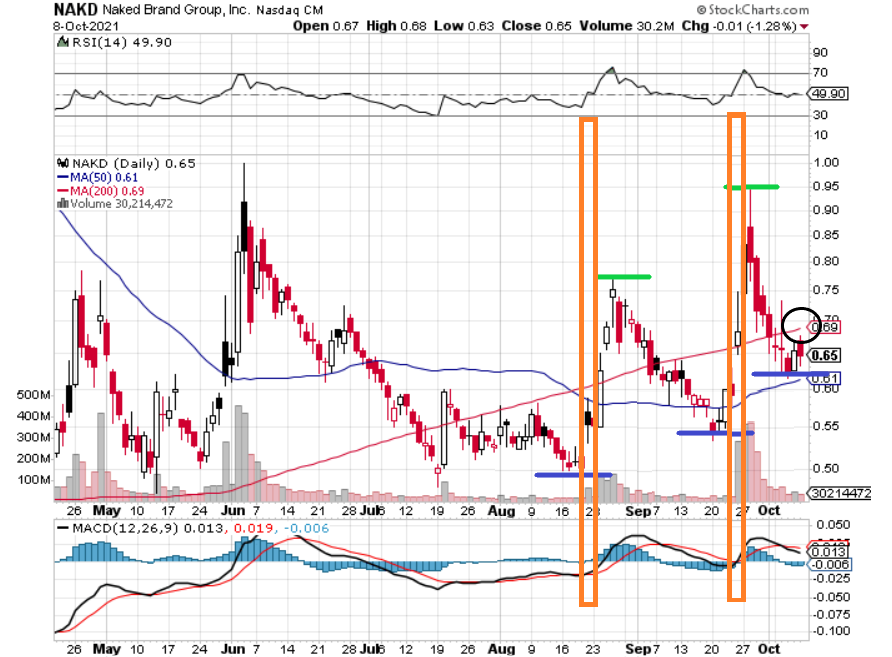Click the company name Naked Brand Group, Inc.

tap(175, 10)
